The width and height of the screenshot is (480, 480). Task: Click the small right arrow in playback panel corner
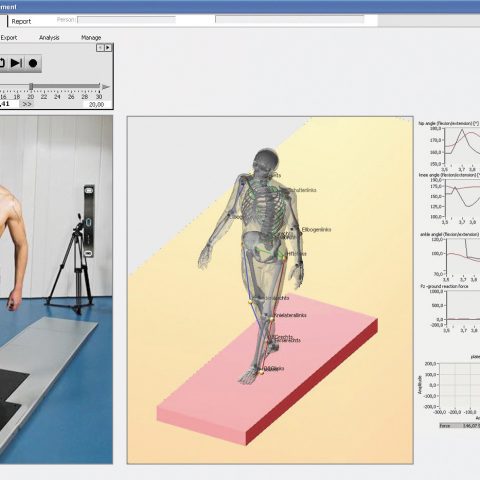[108, 48]
